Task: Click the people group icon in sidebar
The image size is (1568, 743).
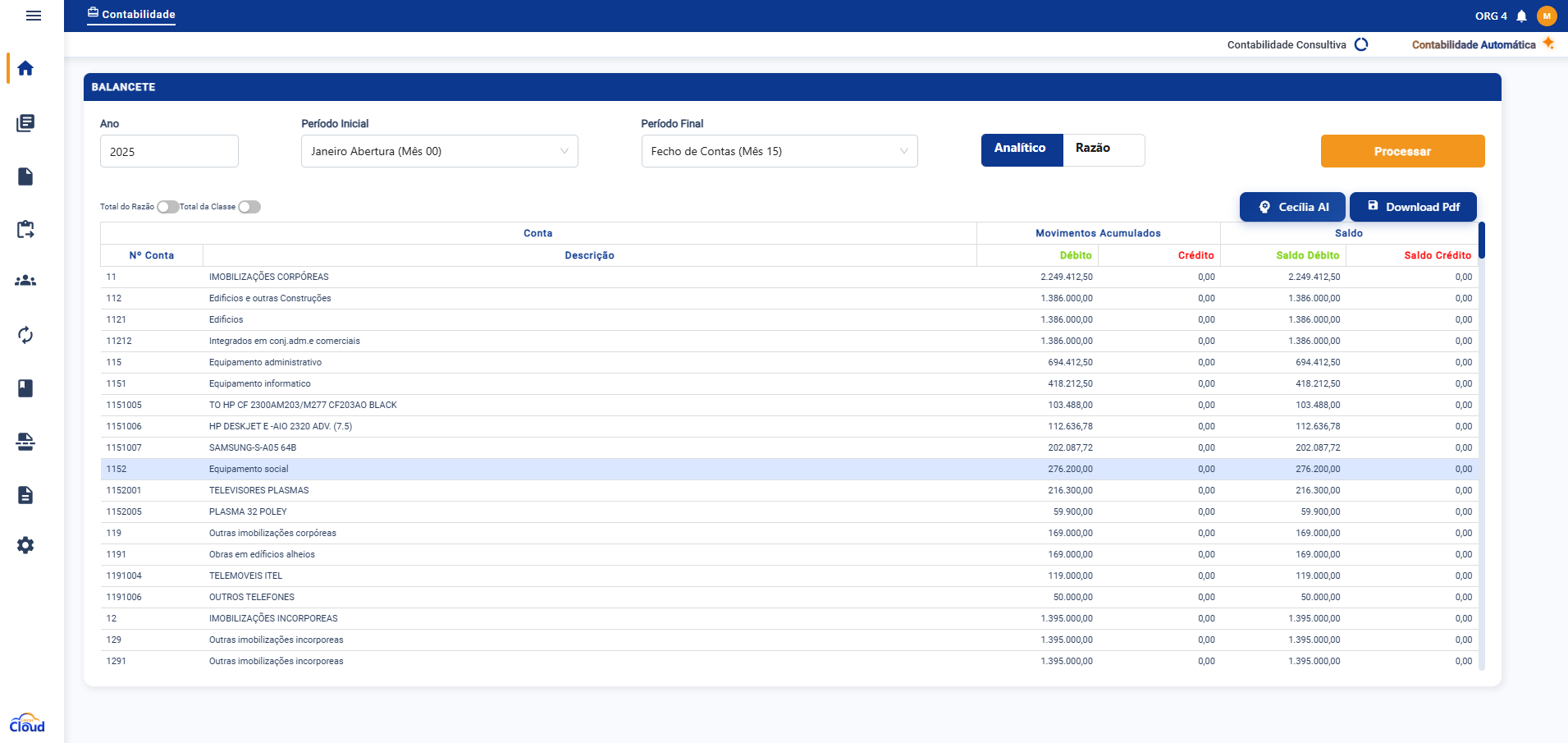Action: click(25, 281)
